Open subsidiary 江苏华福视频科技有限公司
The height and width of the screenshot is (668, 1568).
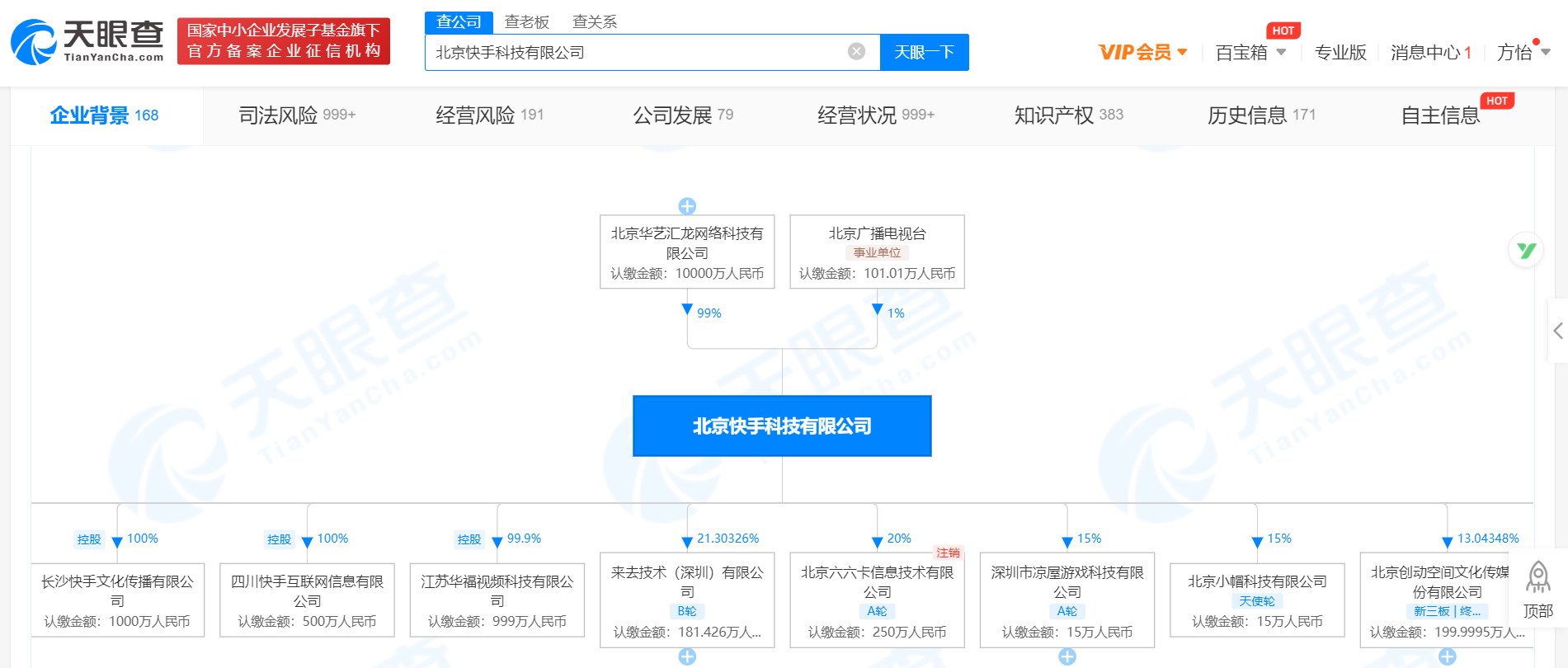[497, 600]
